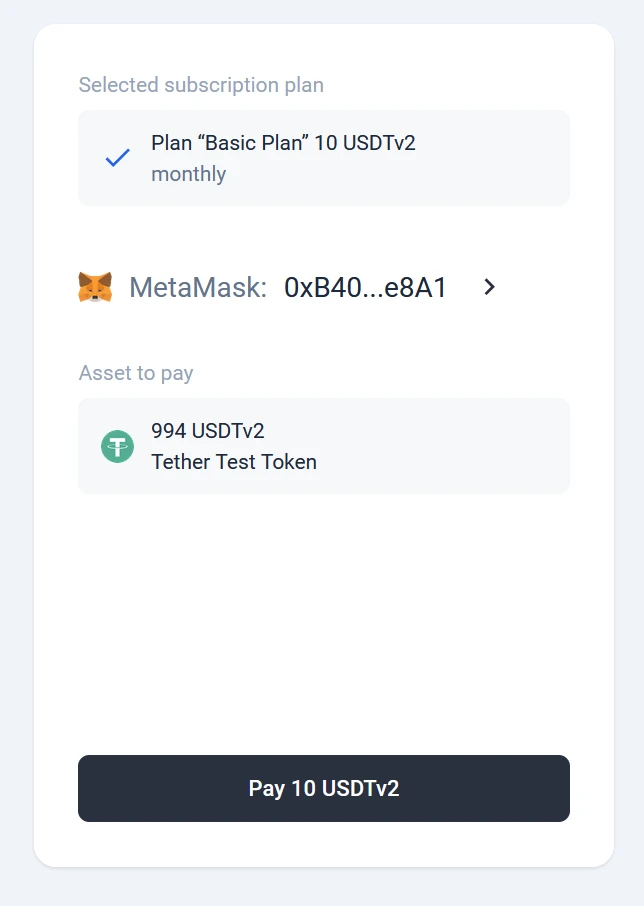
Task: Select the Plan "Basic Plan" 10 USDTv2 title
Action: coord(283,143)
